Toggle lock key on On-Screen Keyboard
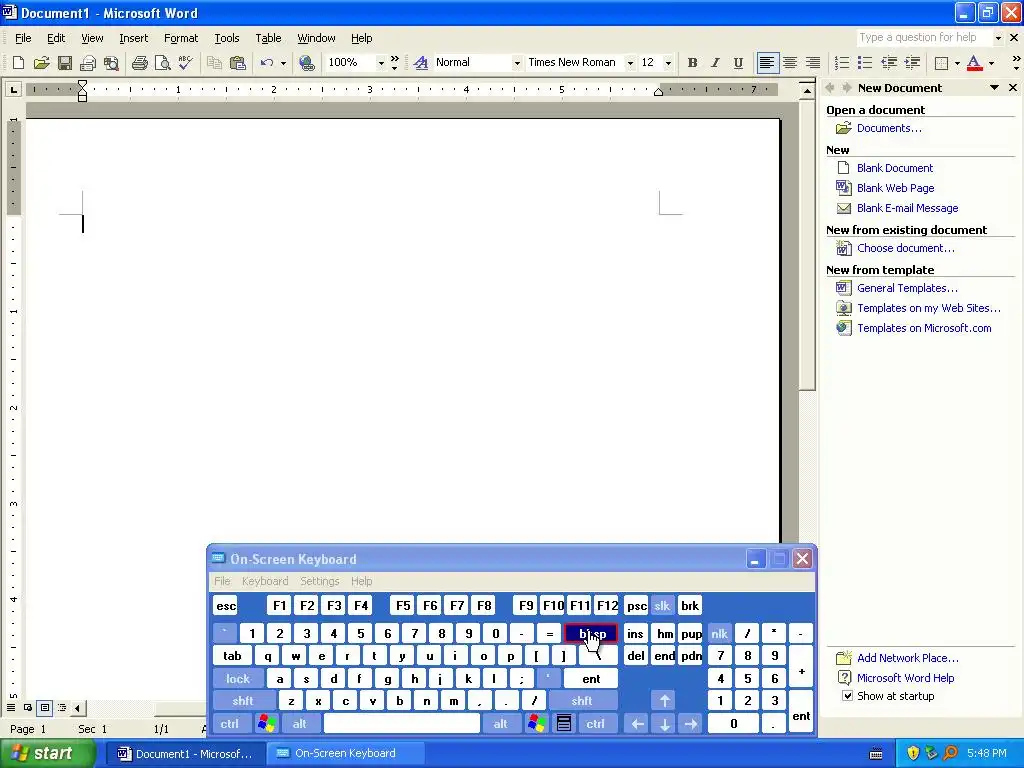 238,679
